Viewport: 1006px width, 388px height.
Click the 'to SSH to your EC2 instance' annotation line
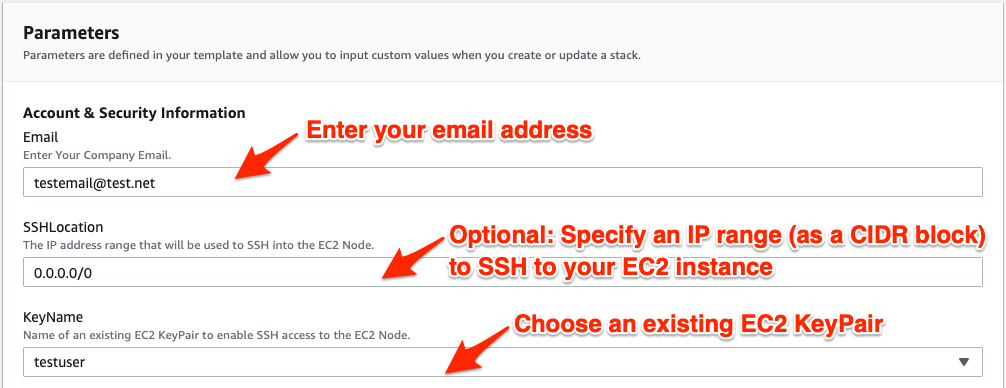point(610,267)
